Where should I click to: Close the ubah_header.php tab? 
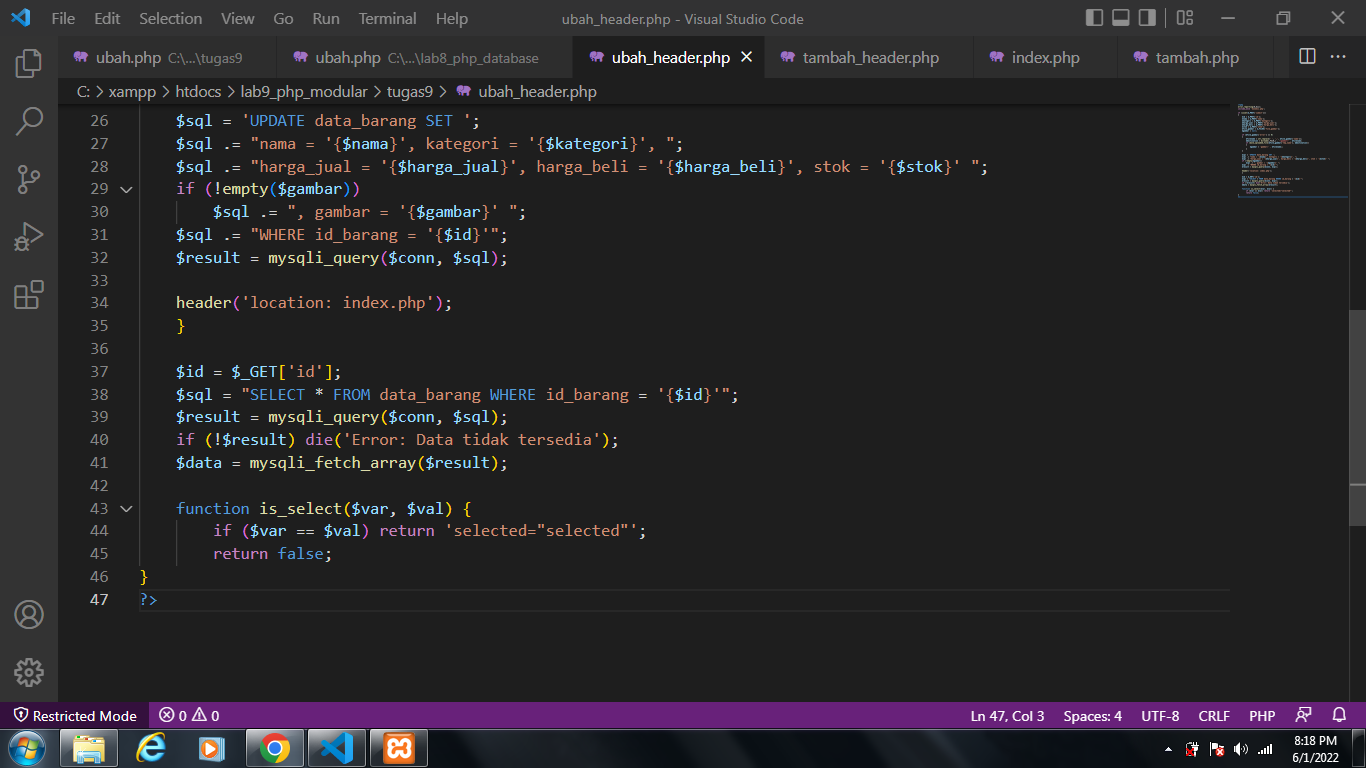click(746, 57)
